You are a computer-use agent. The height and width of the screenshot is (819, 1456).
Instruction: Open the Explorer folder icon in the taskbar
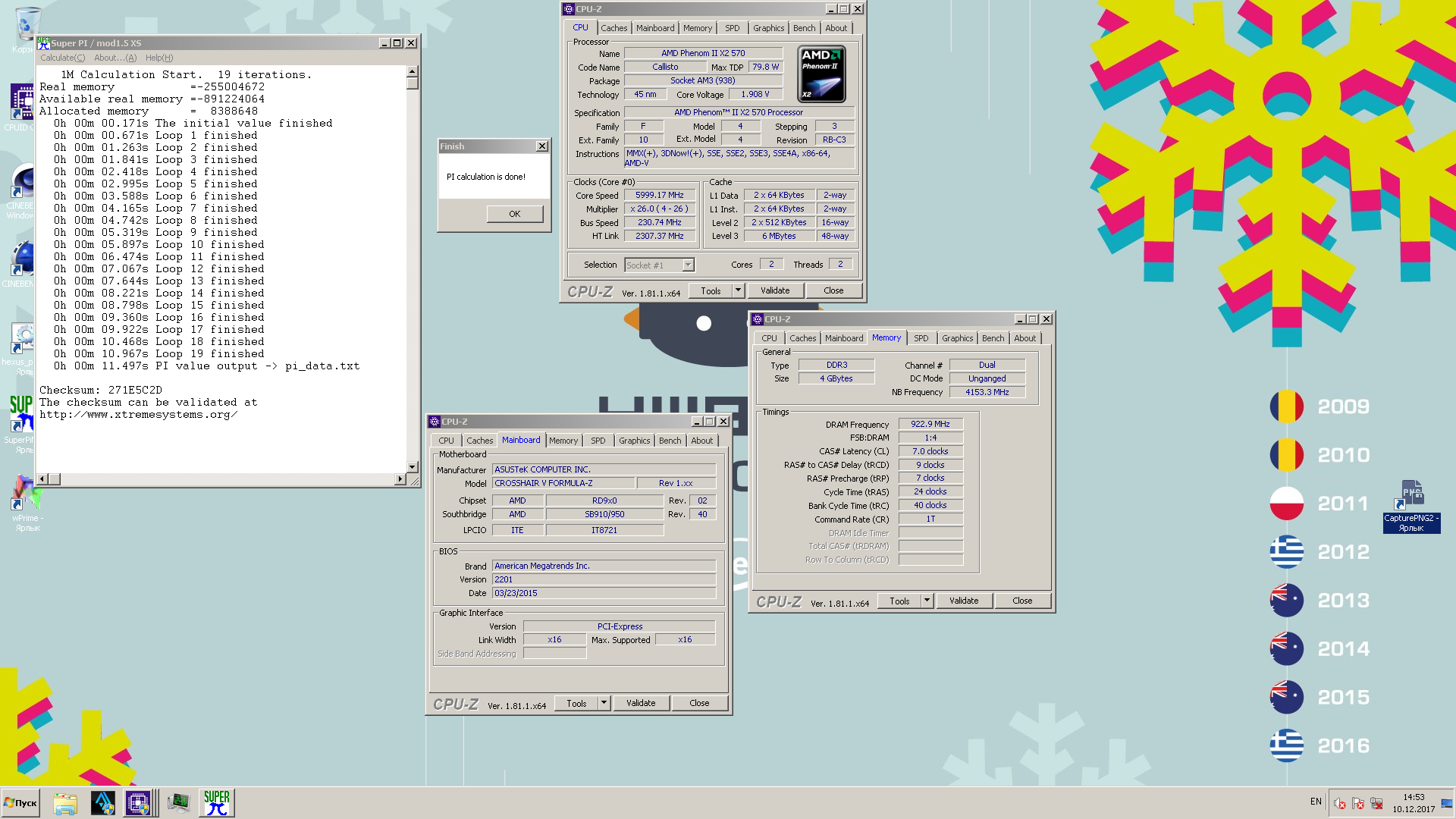pos(65,803)
